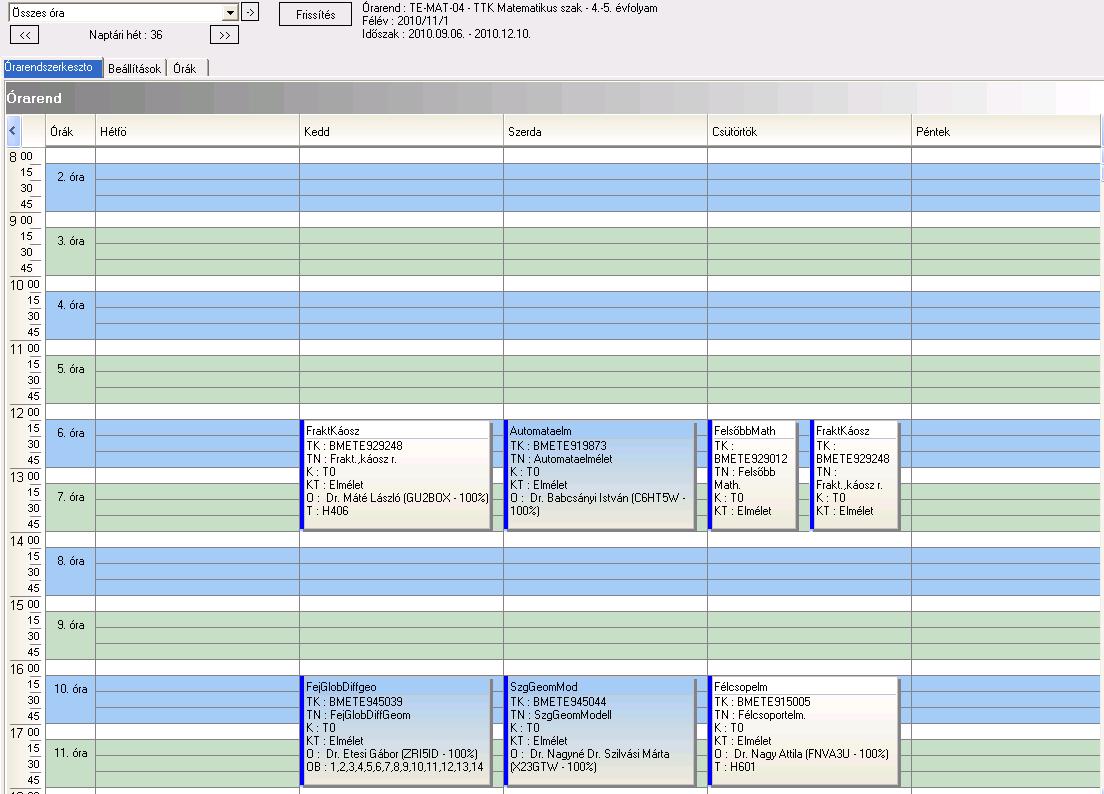Select the FejGlobDiffgeo class on Kedd

[396, 731]
